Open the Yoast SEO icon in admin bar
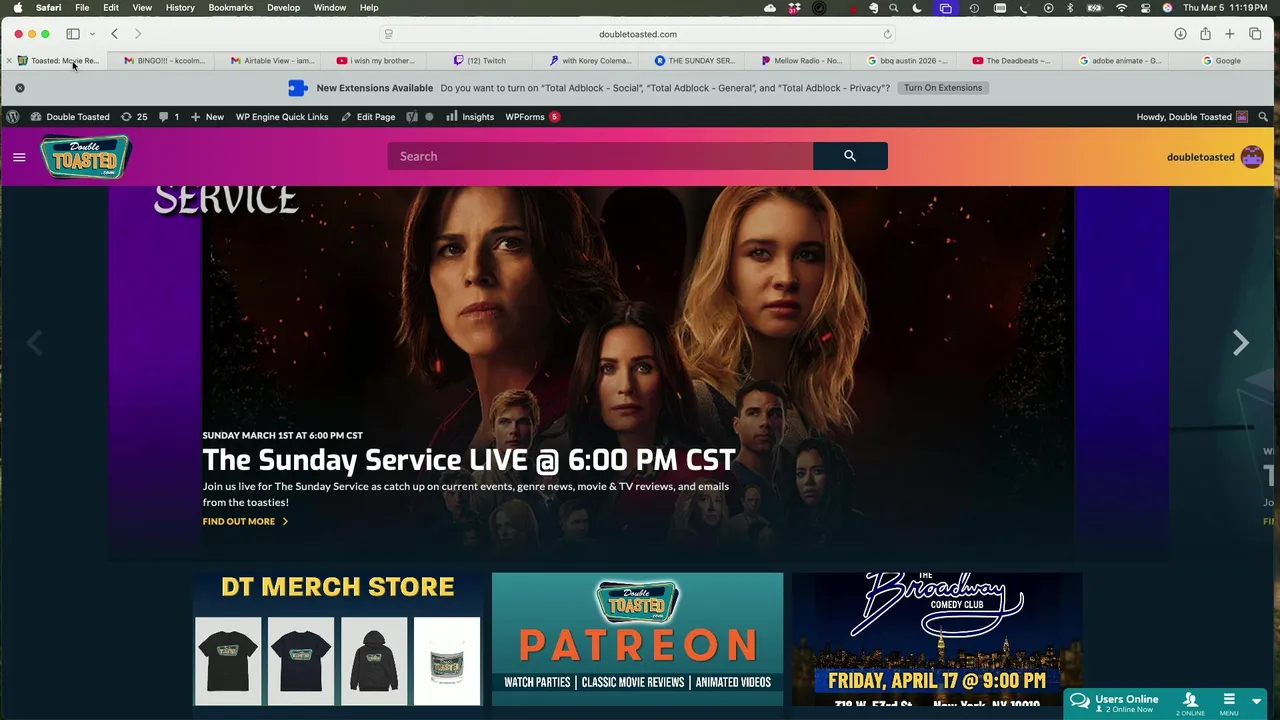 412,117
